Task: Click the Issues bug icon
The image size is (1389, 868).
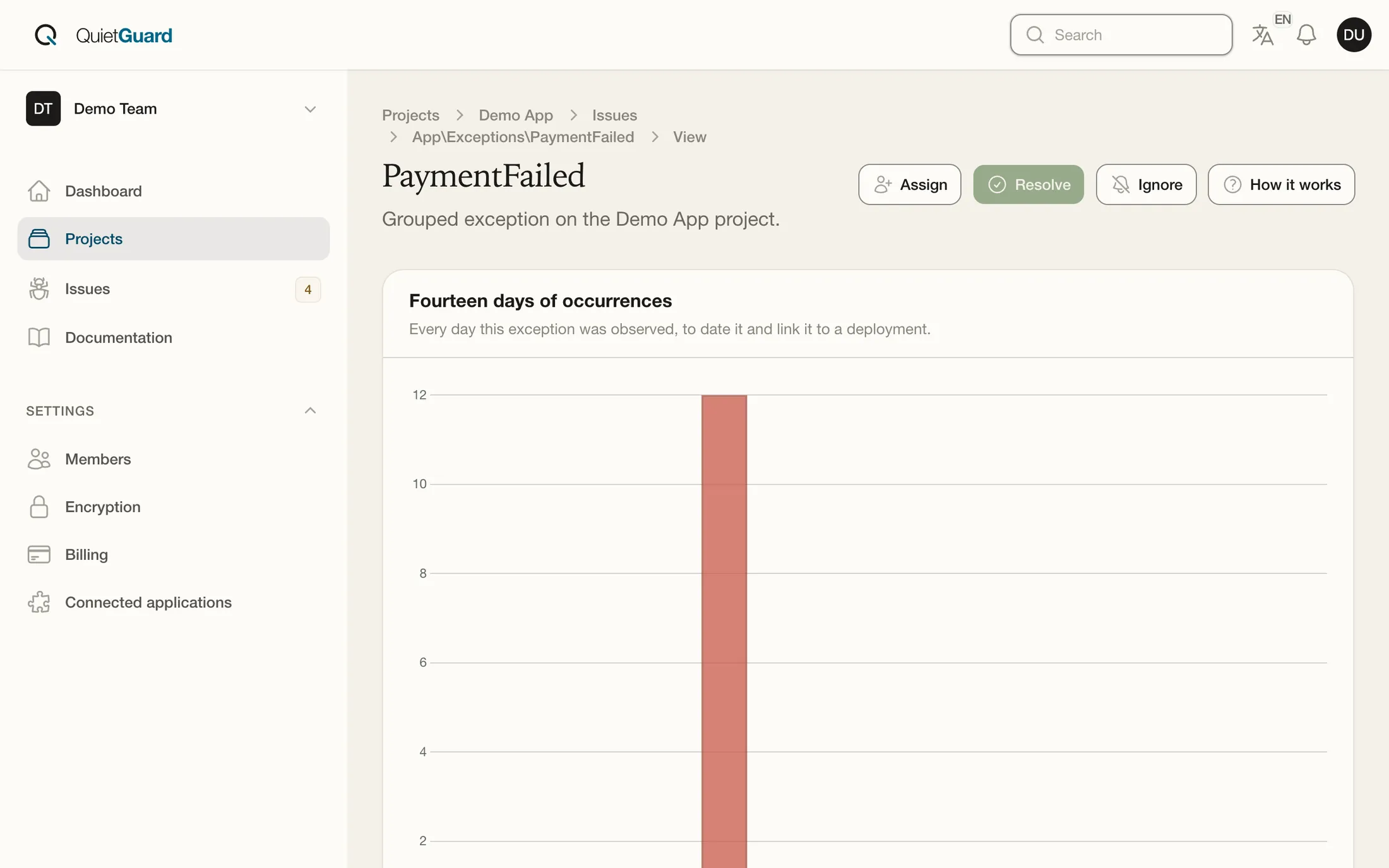Action: tap(39, 288)
